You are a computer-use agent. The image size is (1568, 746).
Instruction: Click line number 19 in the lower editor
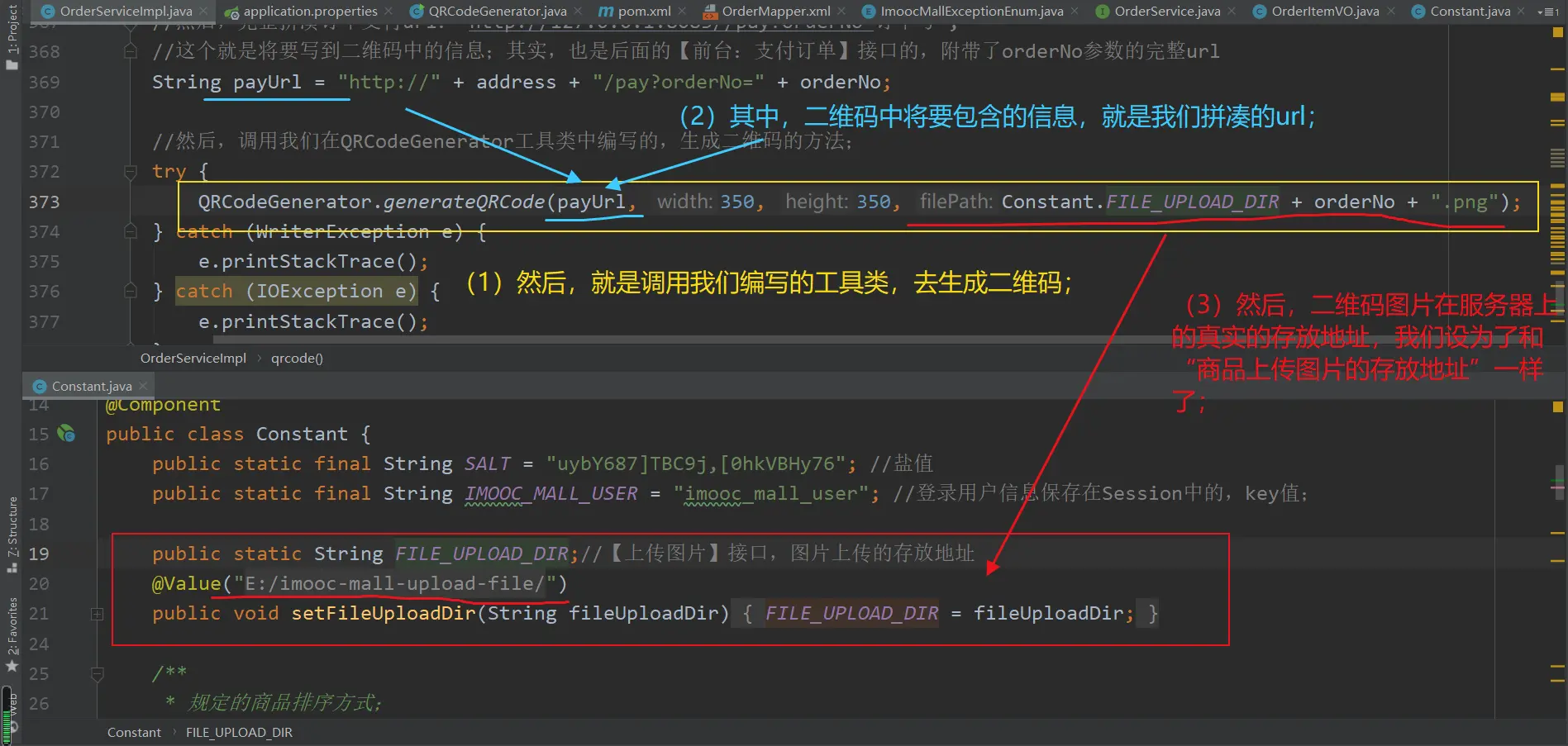pyautogui.click(x=39, y=554)
